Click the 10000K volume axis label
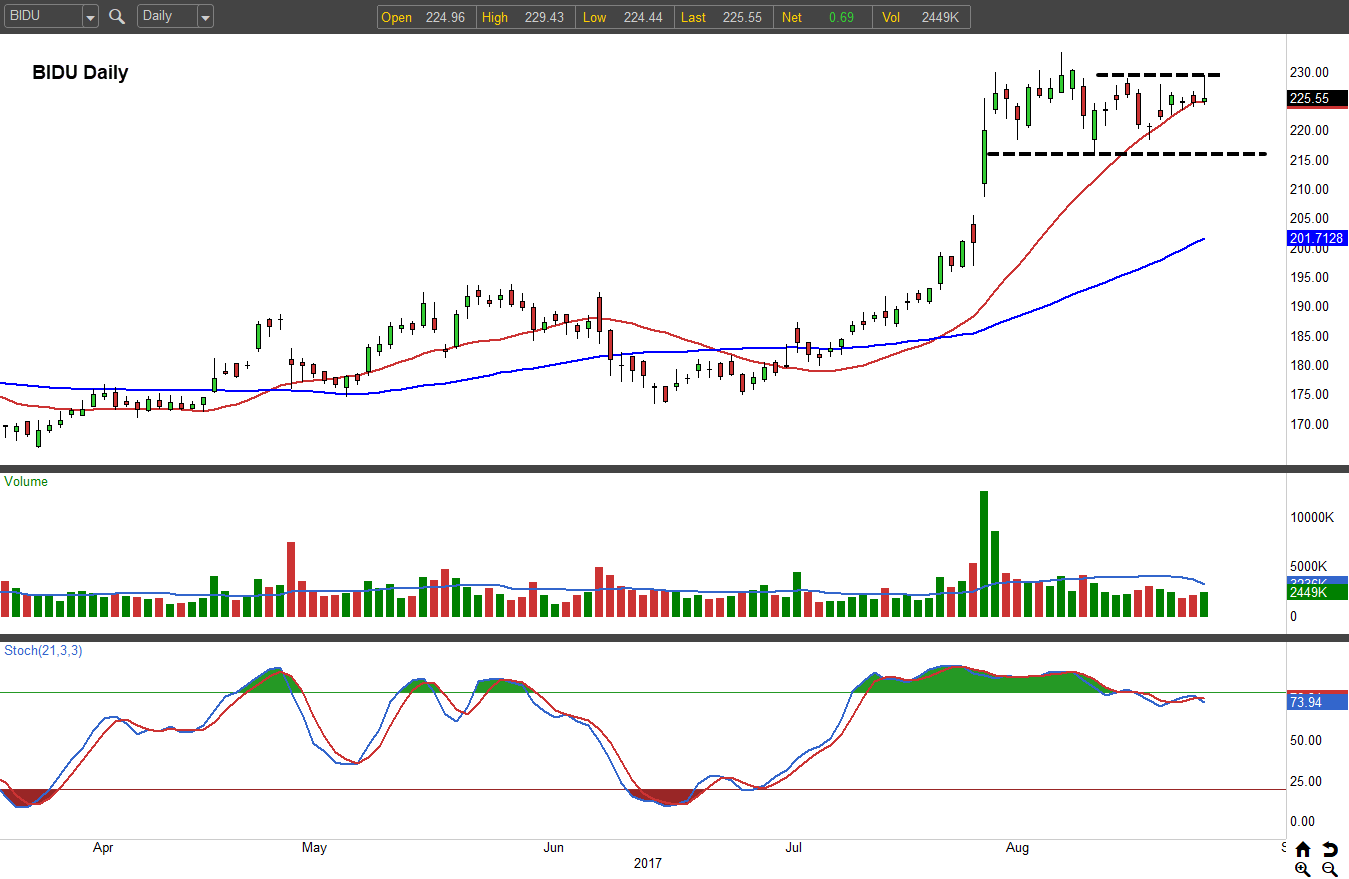 click(1311, 517)
